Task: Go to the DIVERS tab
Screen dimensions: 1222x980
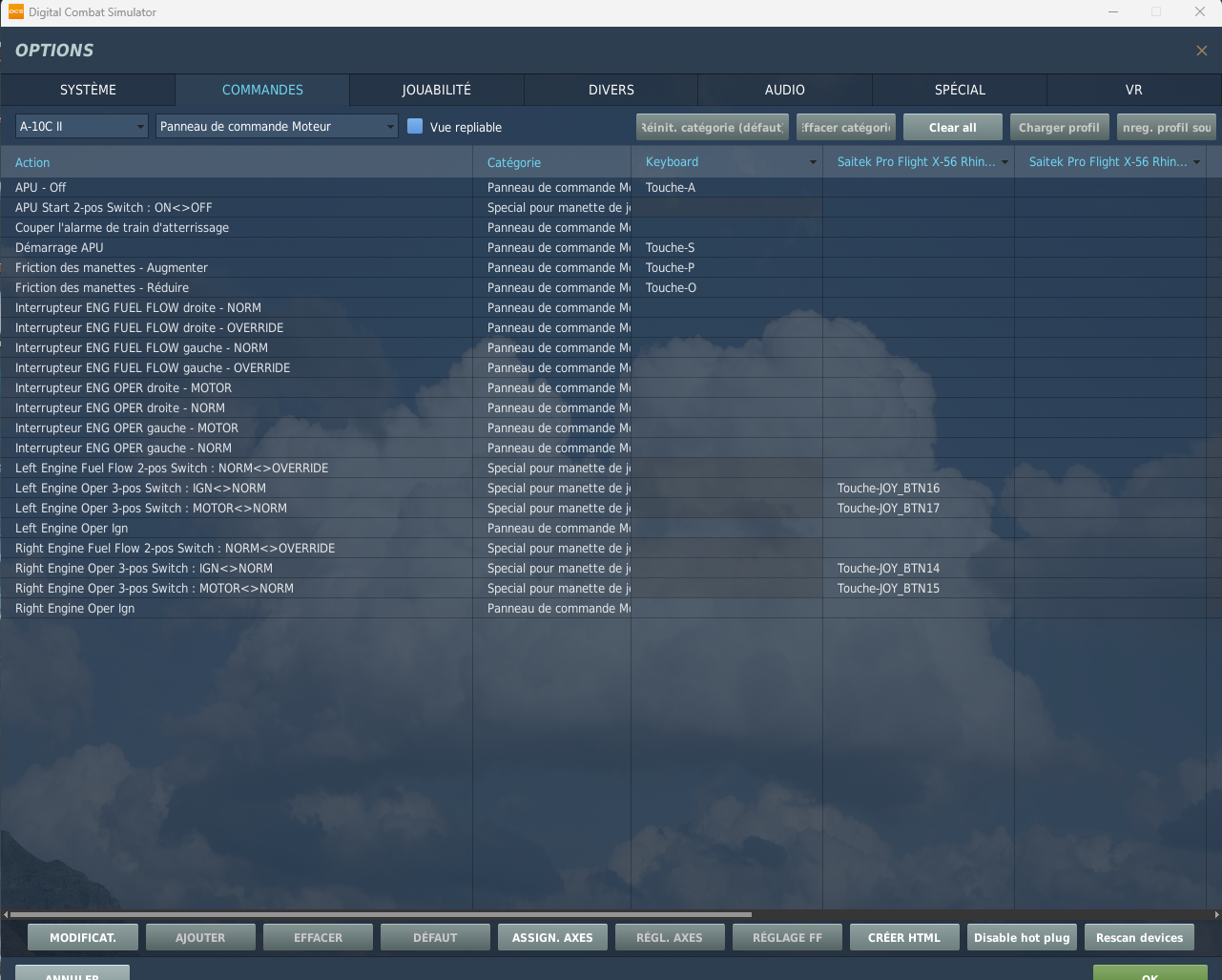Action: click(x=611, y=90)
